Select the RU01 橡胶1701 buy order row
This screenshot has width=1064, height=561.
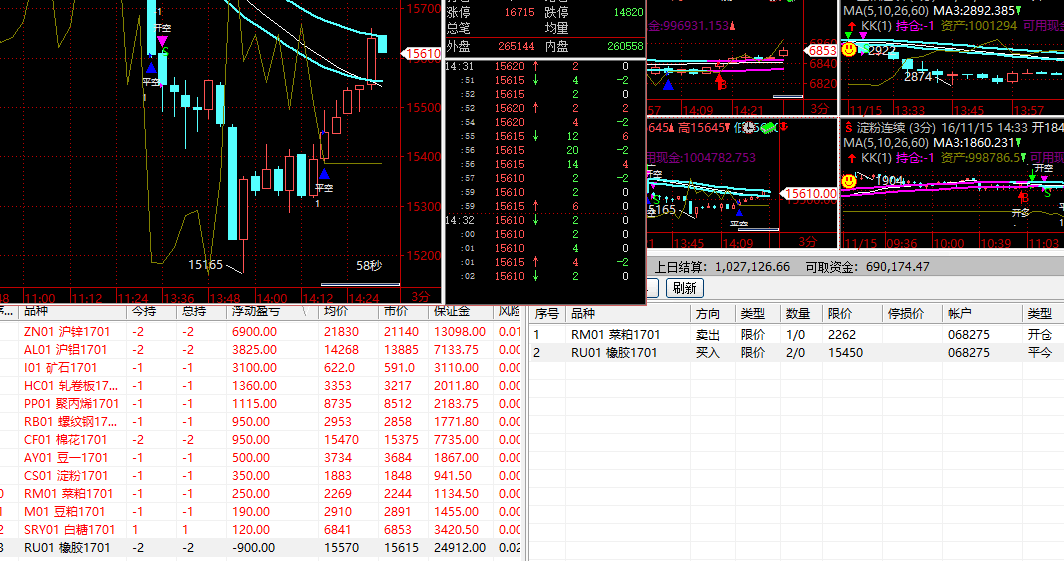(x=615, y=353)
